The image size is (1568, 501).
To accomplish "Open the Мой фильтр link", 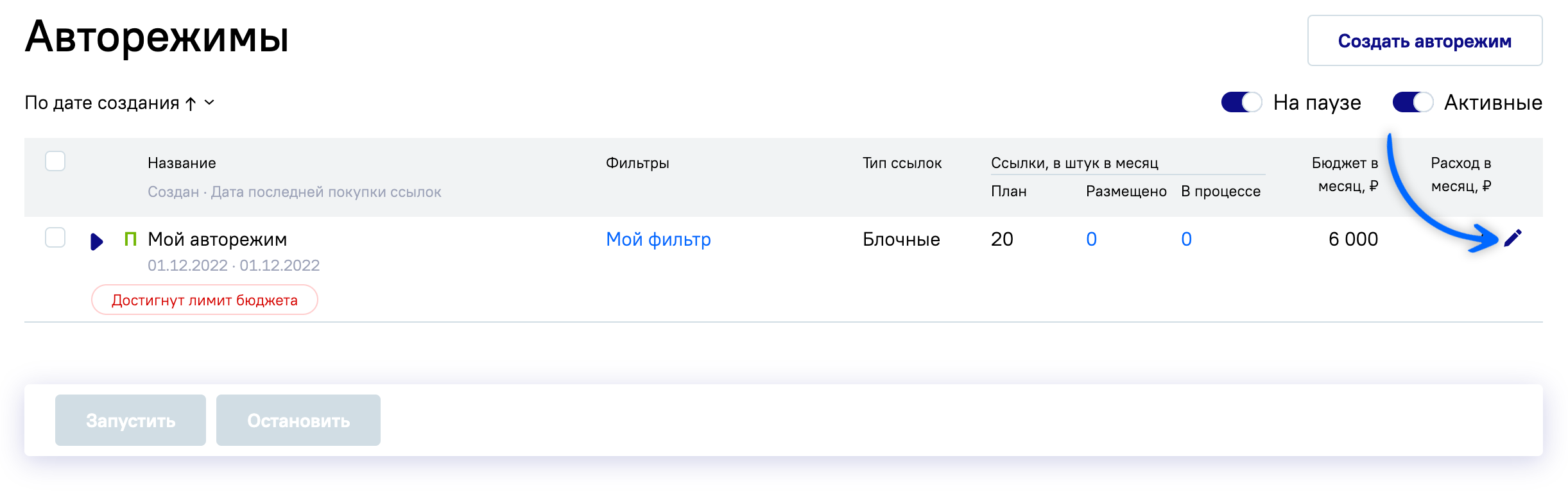I will (659, 239).
